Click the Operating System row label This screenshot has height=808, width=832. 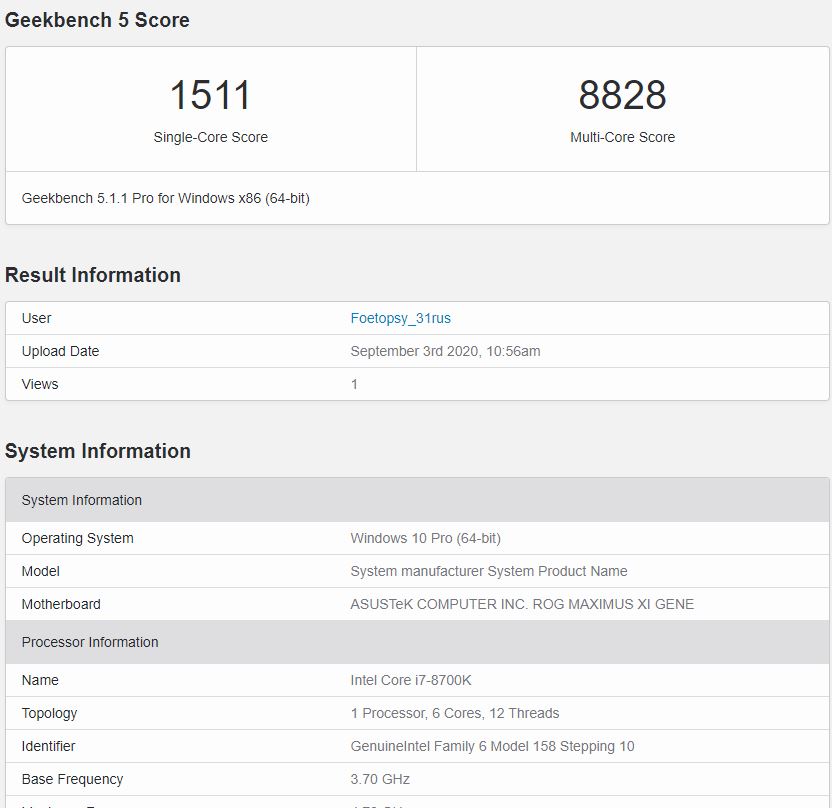(77, 538)
